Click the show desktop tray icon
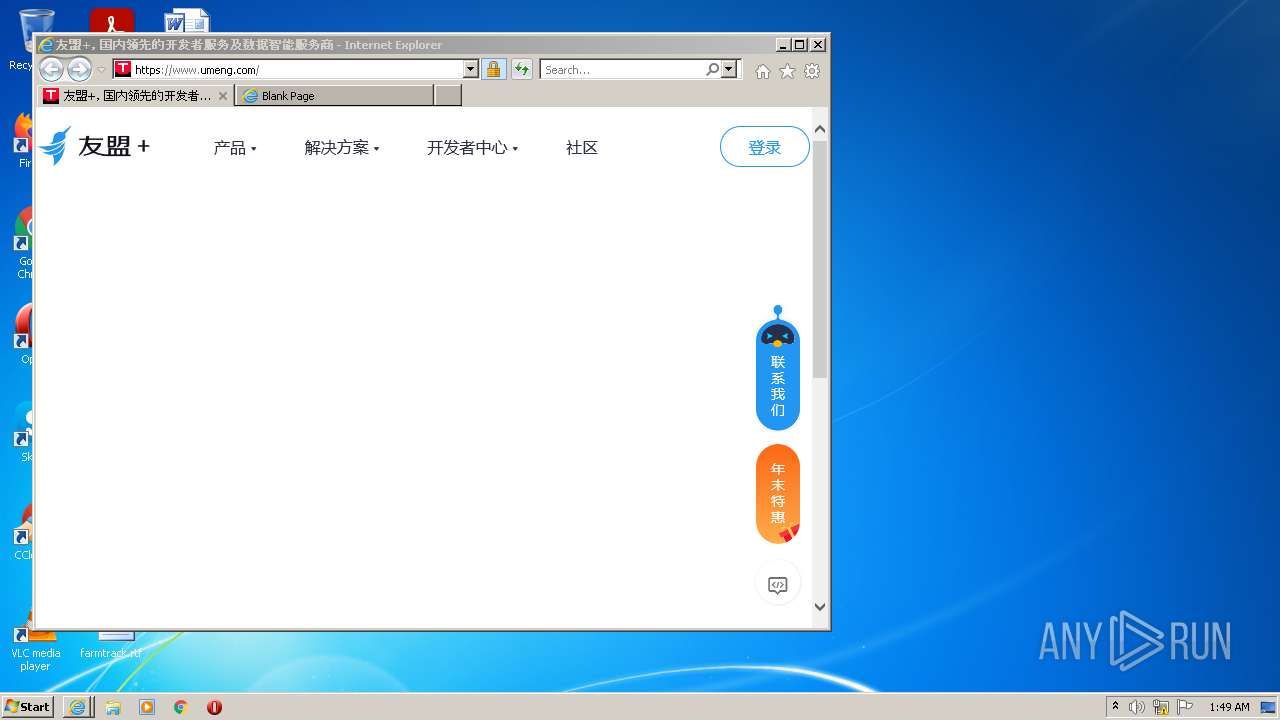Image resolution: width=1280 pixels, height=720 pixels. (x=1269, y=707)
